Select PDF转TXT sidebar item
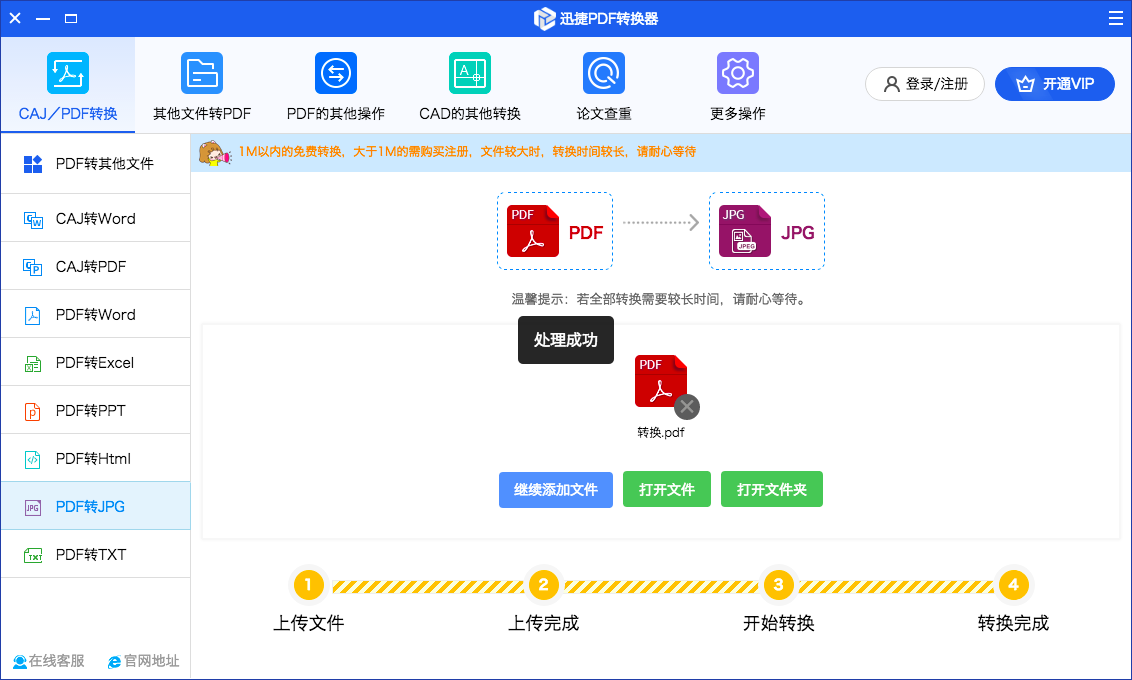Screen dimensions: 1132x680 coord(95,554)
